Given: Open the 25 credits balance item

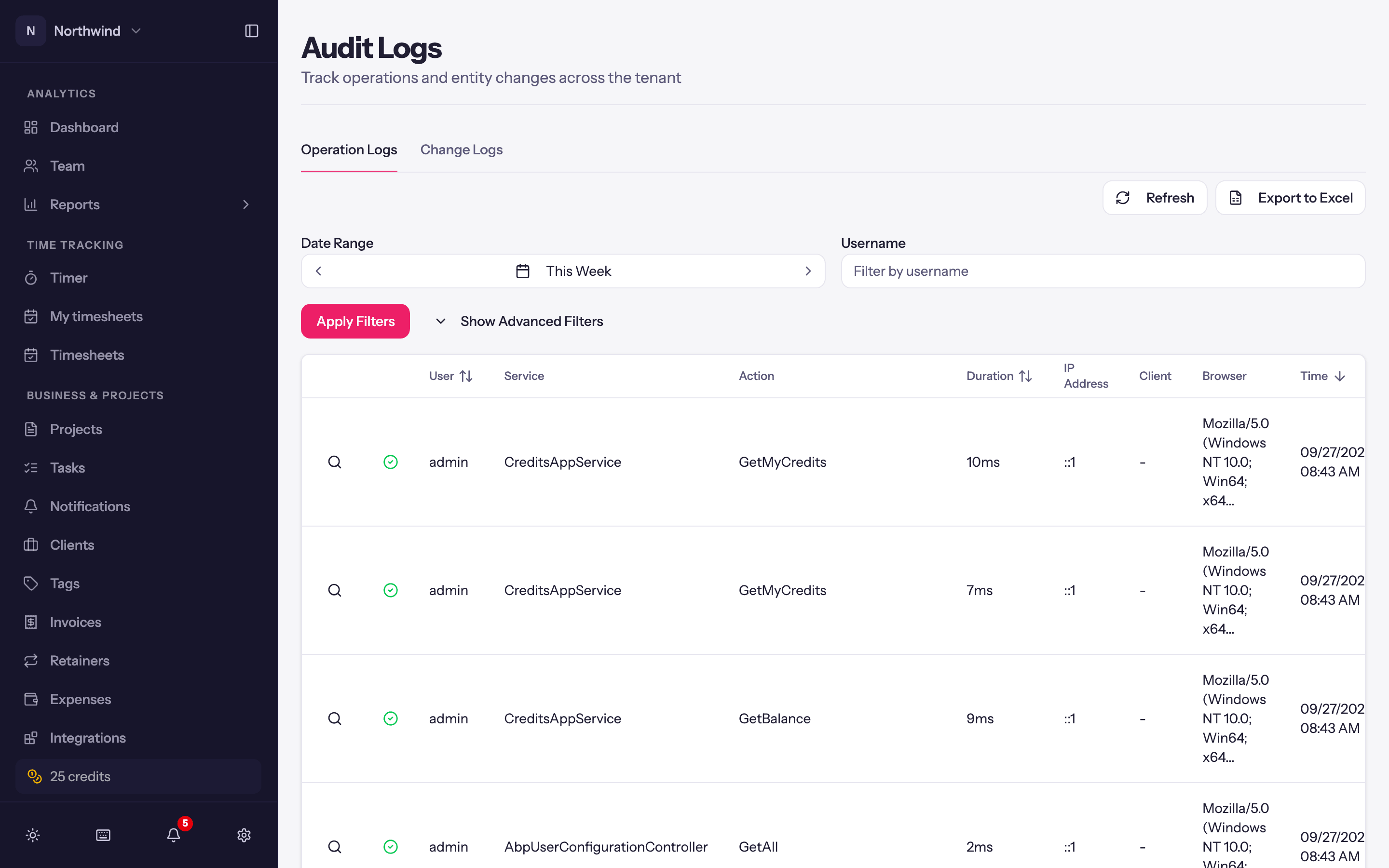Looking at the screenshot, I should coord(138,776).
